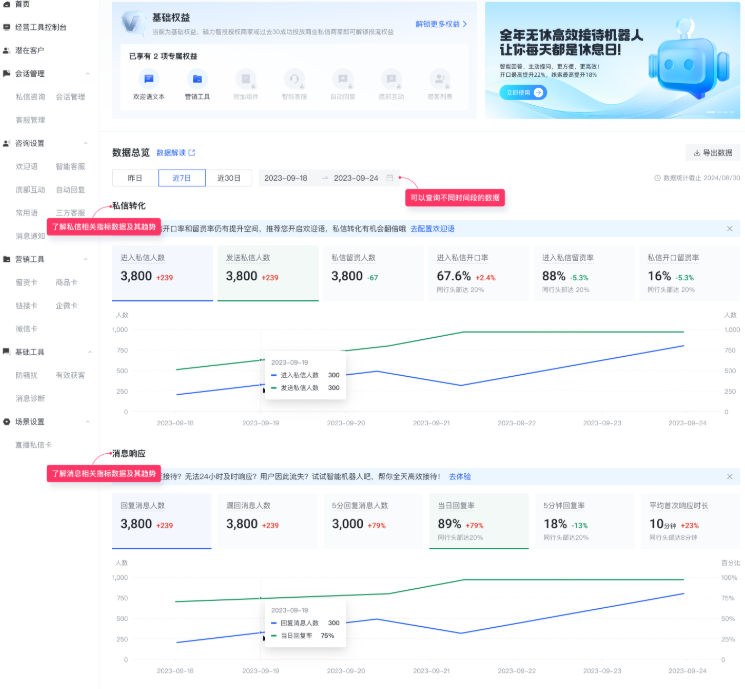Open 消息诊断 in the sidebar
Image resolution: width=745 pixels, height=689 pixels.
30,398
